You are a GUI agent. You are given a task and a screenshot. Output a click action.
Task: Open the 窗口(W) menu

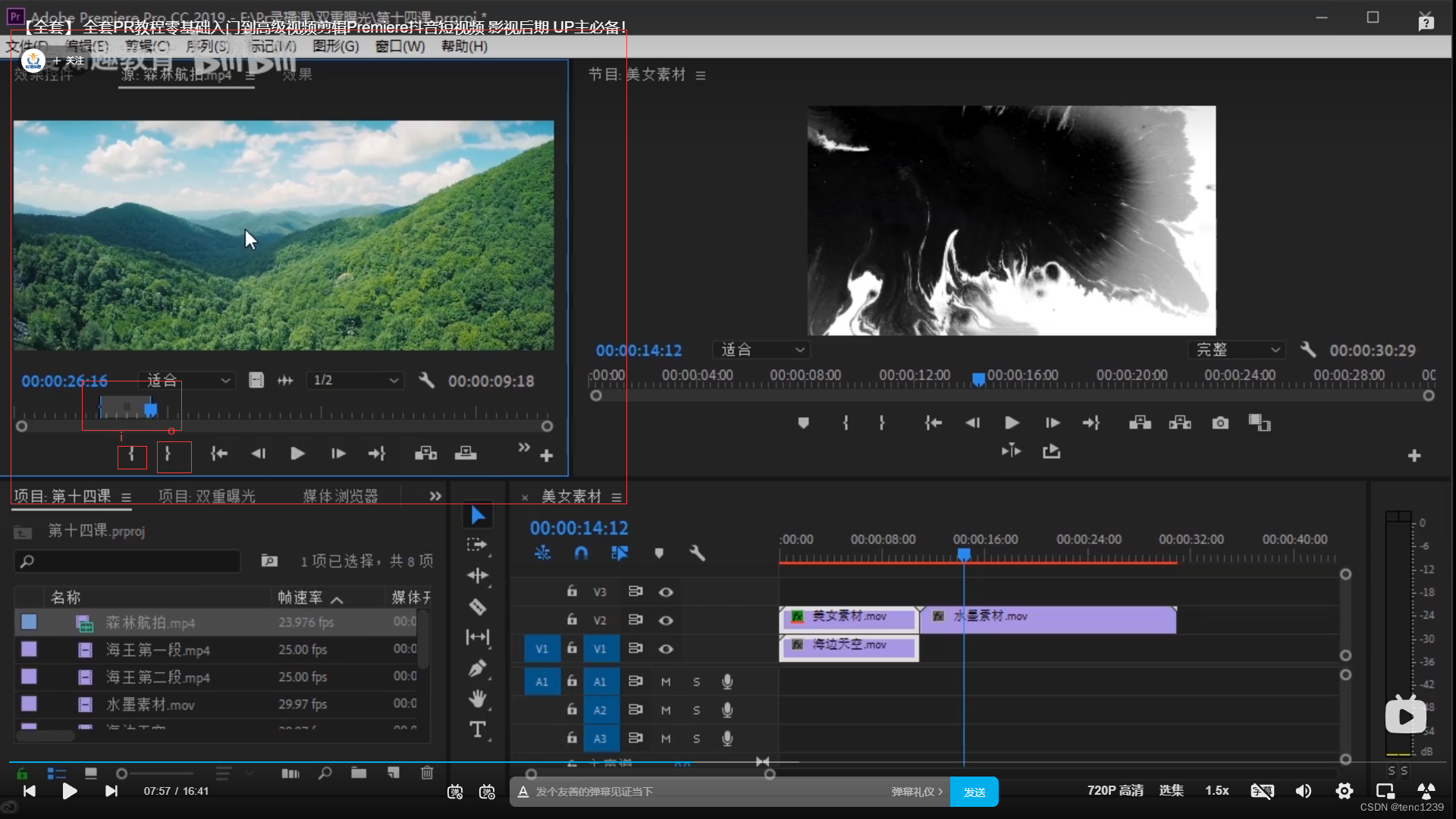[x=400, y=46]
